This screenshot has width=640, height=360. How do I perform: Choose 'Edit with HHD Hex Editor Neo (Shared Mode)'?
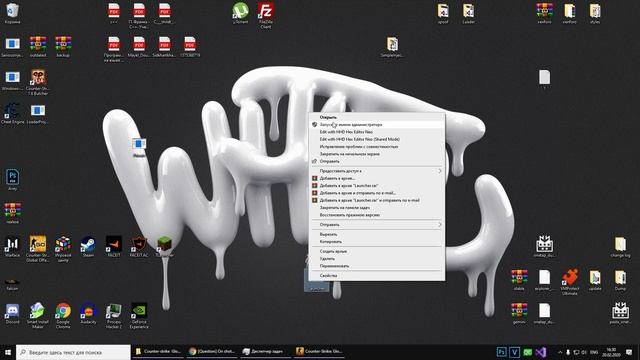[377, 139]
